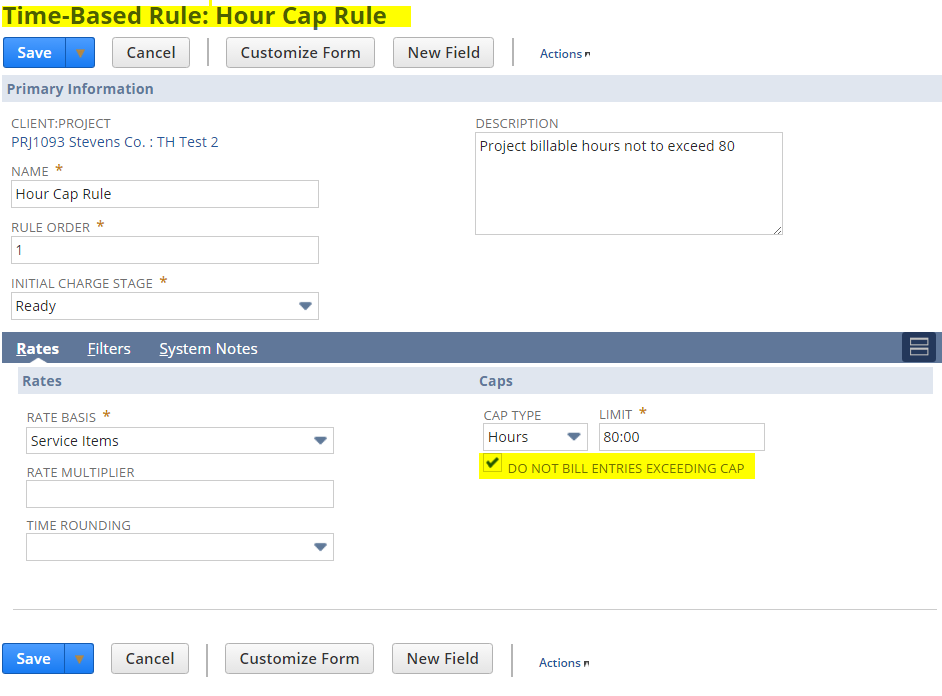
Task: Expand the Time Rounding dropdown
Action: click(320, 547)
